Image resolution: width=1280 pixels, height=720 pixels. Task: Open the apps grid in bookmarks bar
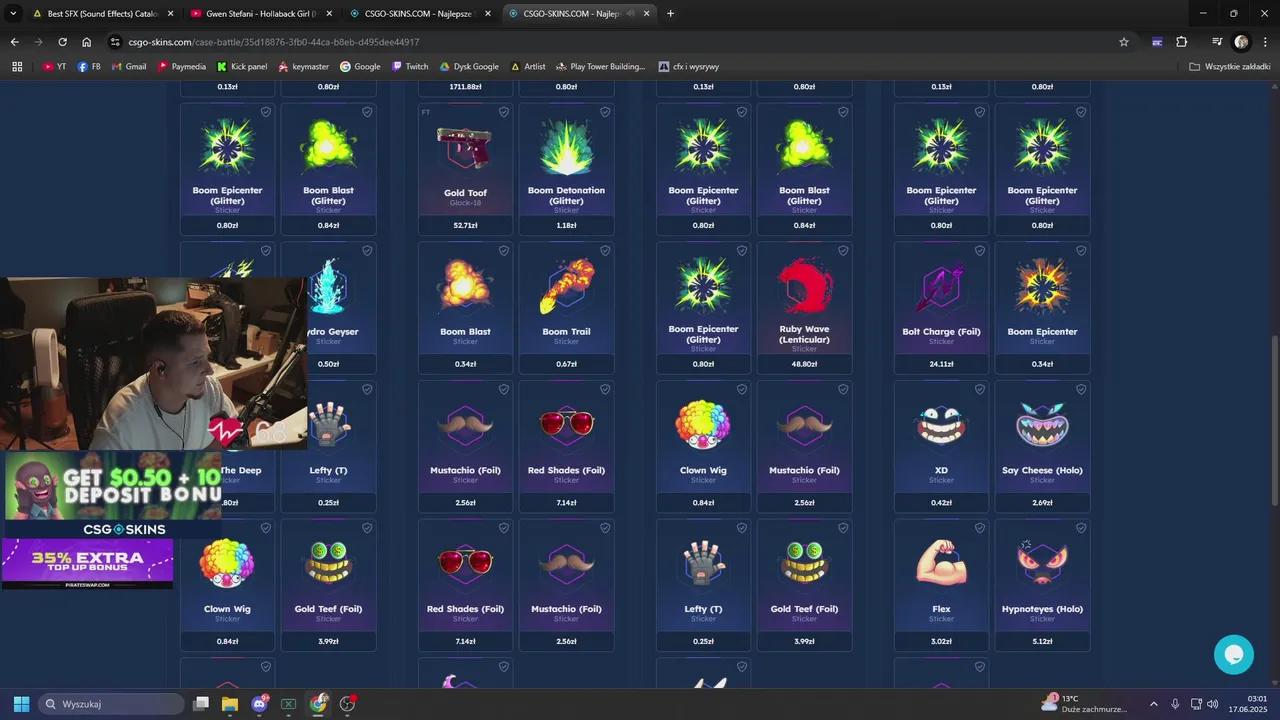click(17, 66)
